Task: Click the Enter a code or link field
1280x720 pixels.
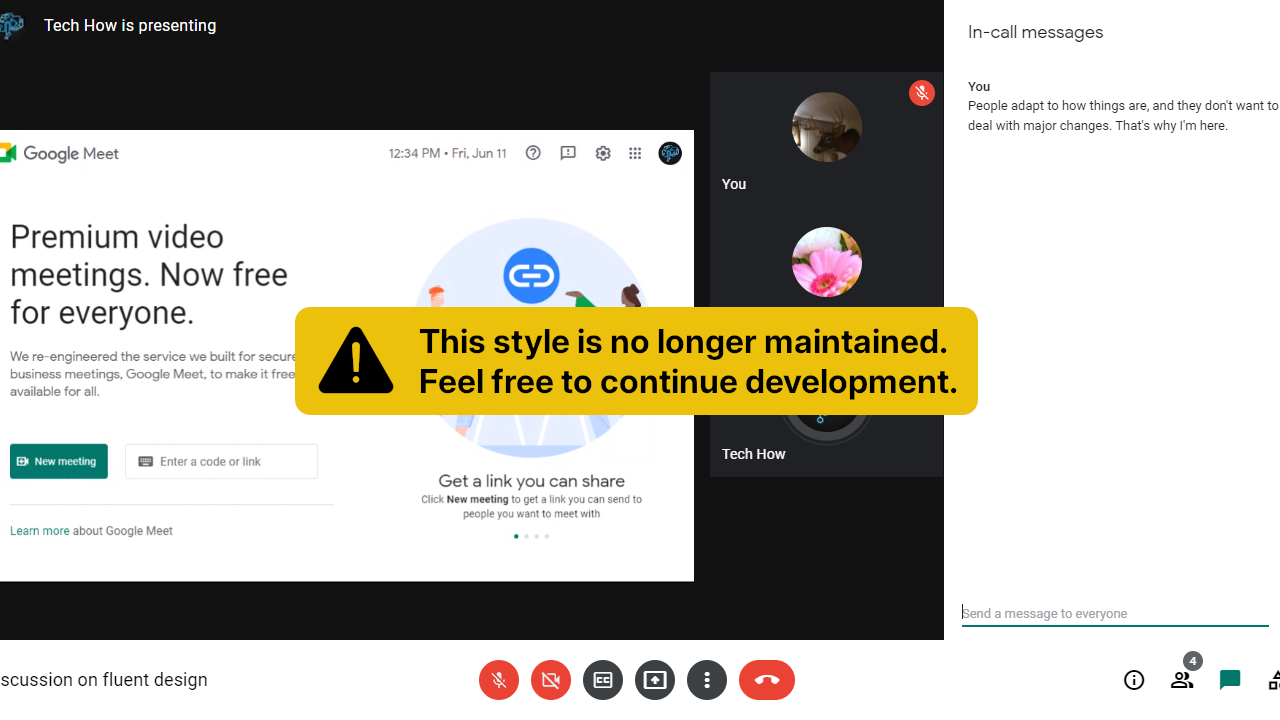Action: pyautogui.click(x=221, y=461)
